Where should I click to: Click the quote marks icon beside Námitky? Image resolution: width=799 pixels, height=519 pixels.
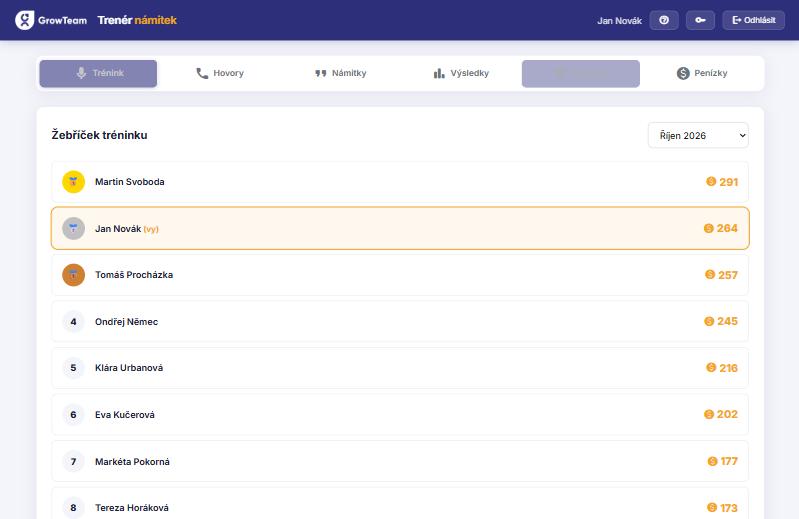point(321,73)
